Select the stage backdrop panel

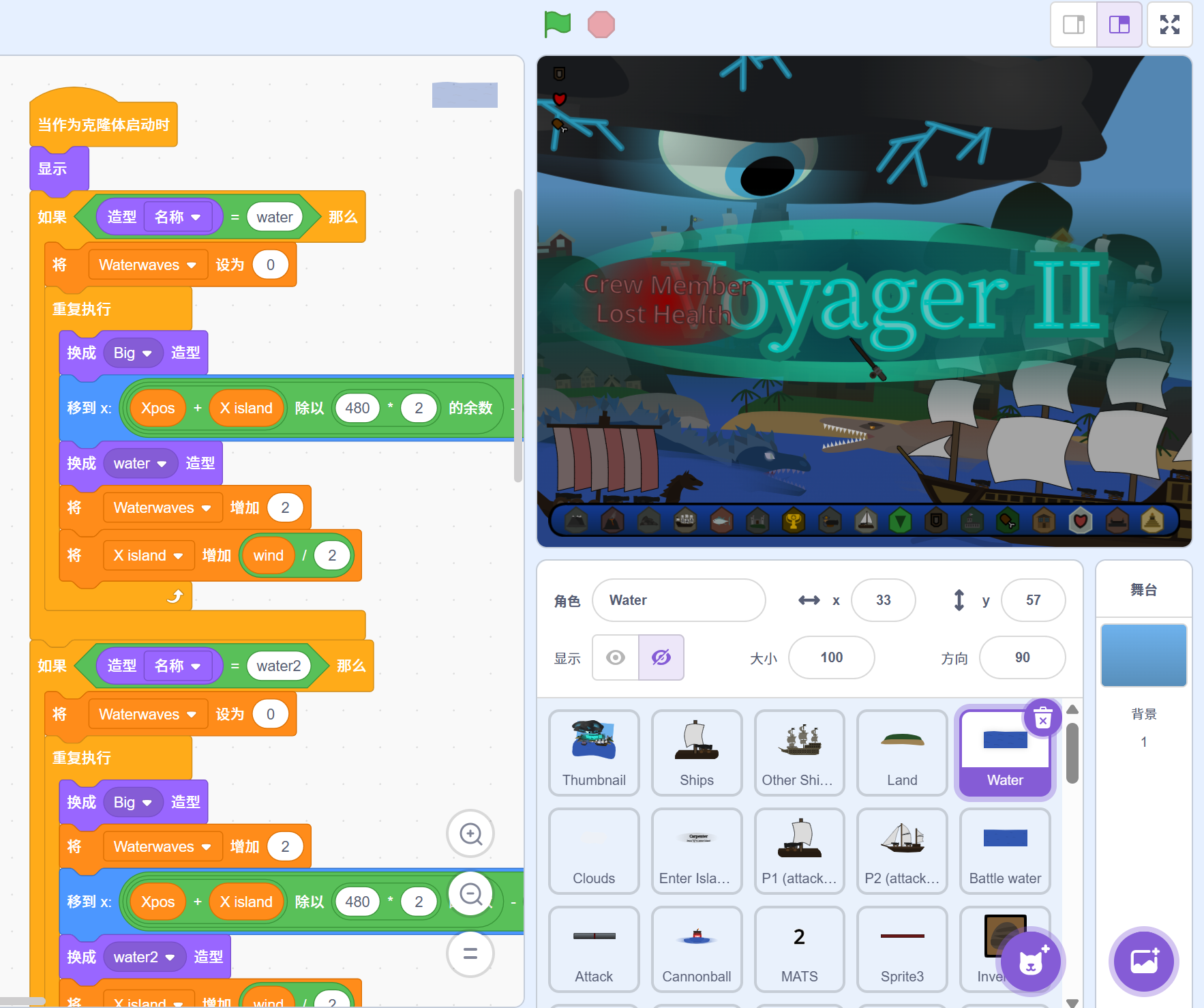[x=1143, y=655]
